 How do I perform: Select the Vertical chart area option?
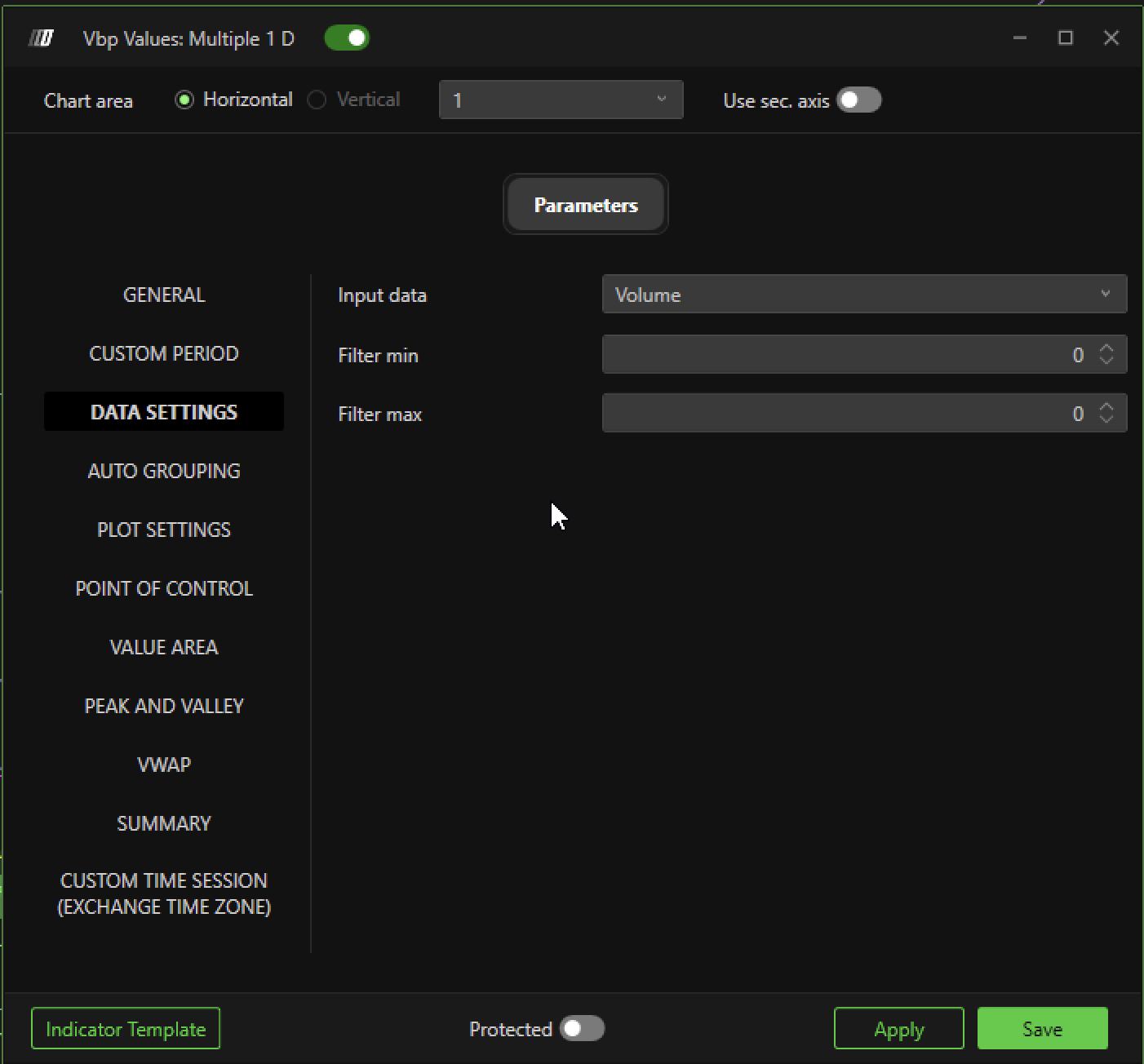tap(317, 100)
